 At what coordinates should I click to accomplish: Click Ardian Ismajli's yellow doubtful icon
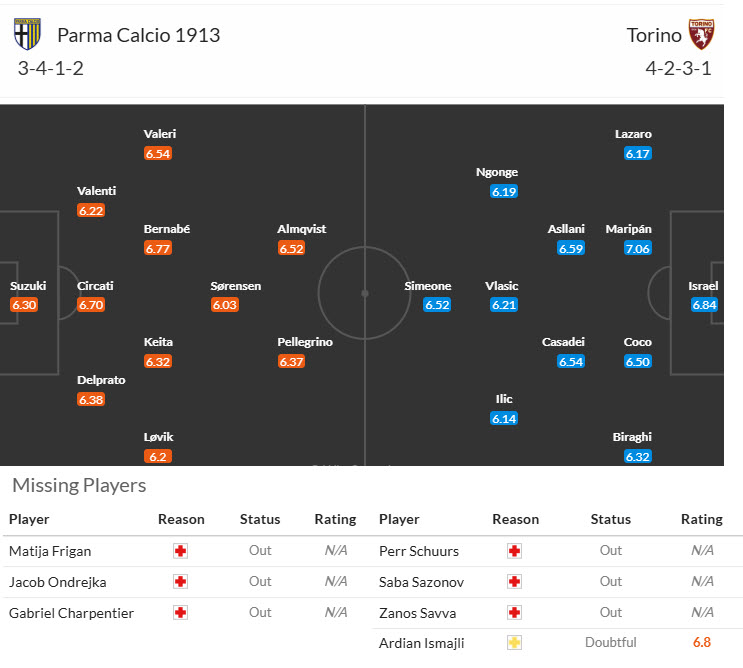coord(515,644)
